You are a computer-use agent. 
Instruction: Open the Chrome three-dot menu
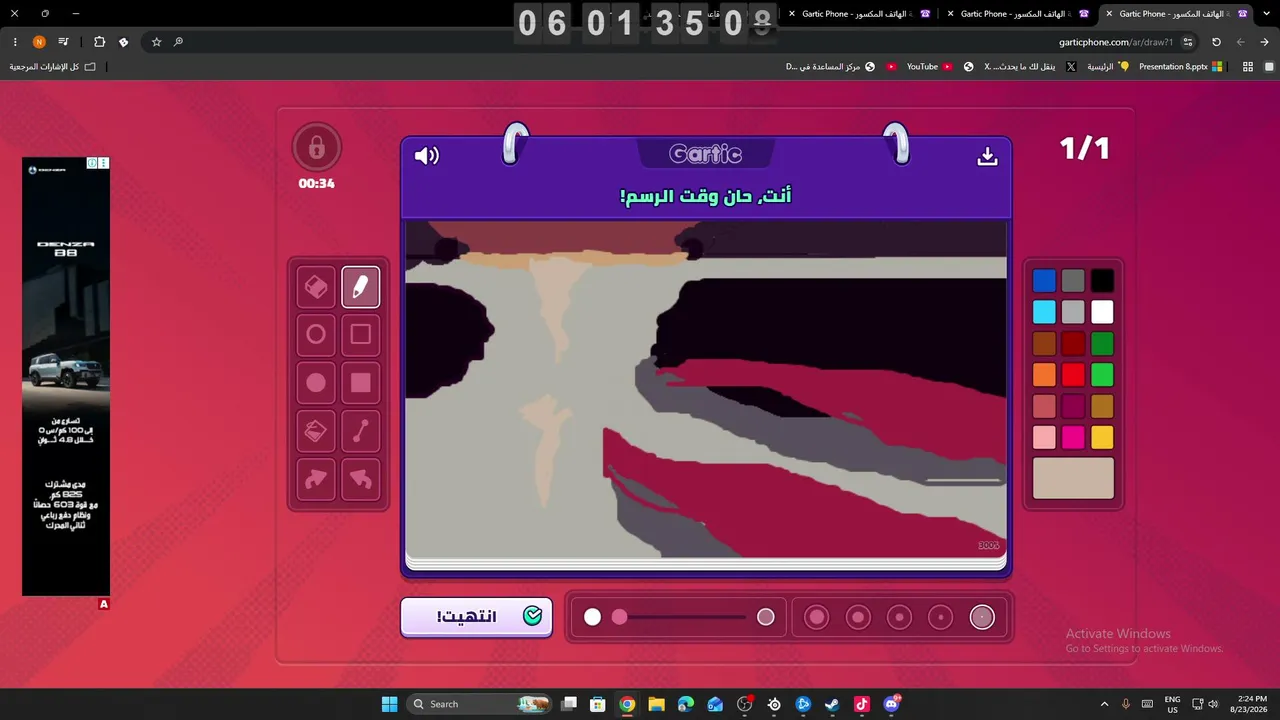15,42
